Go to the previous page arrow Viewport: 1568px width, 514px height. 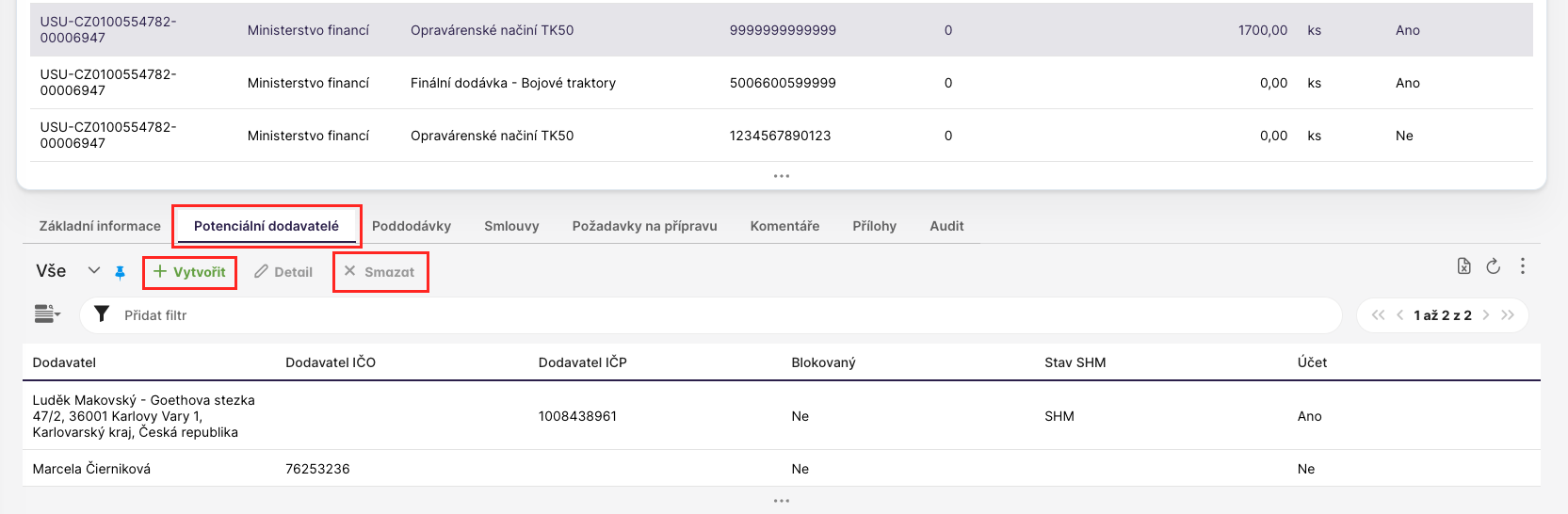1399,315
